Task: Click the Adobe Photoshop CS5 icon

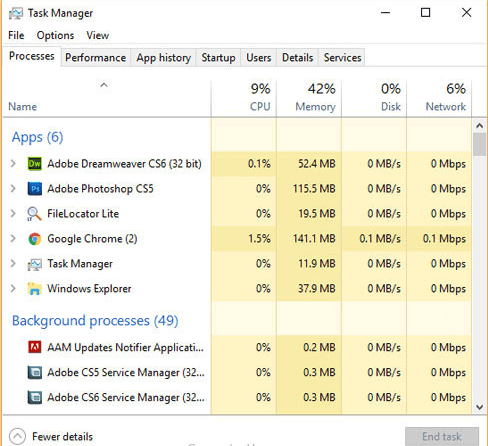Action: point(34,189)
